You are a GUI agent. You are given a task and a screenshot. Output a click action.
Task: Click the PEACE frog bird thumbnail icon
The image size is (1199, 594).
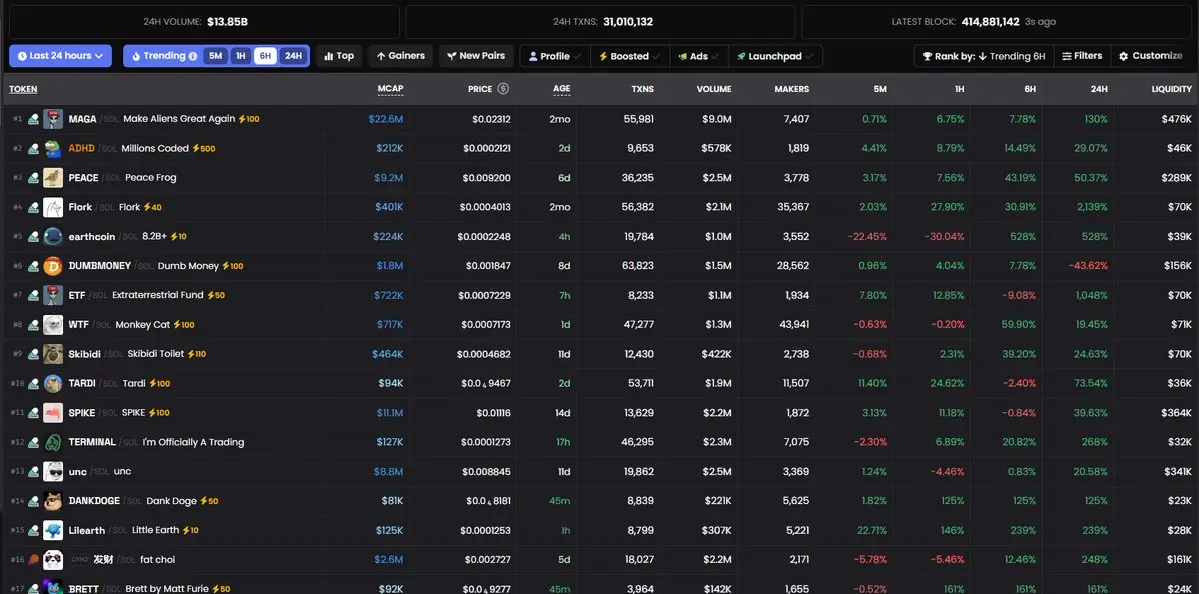point(53,178)
